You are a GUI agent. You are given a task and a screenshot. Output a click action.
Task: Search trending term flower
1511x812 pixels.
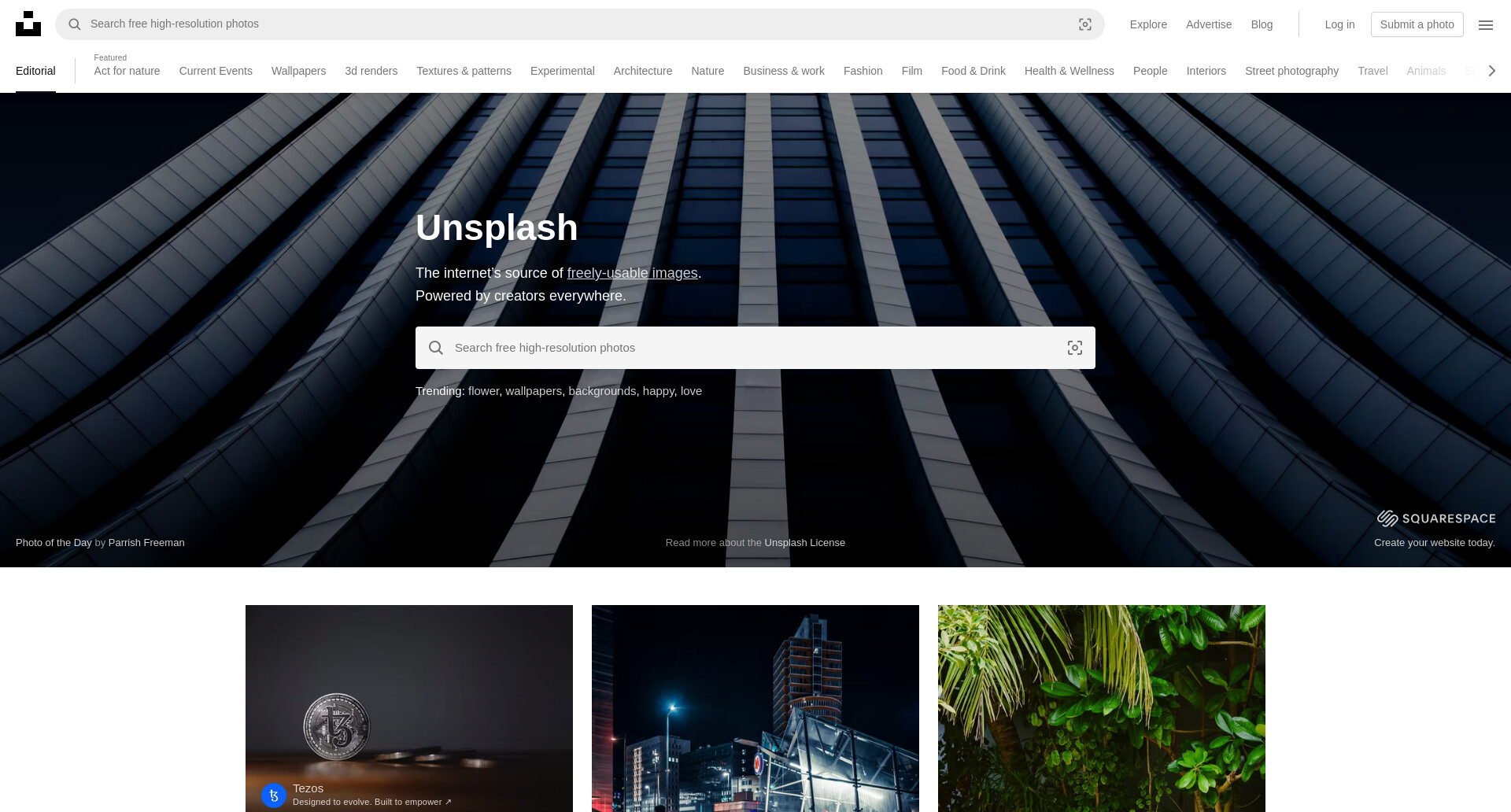(x=483, y=391)
